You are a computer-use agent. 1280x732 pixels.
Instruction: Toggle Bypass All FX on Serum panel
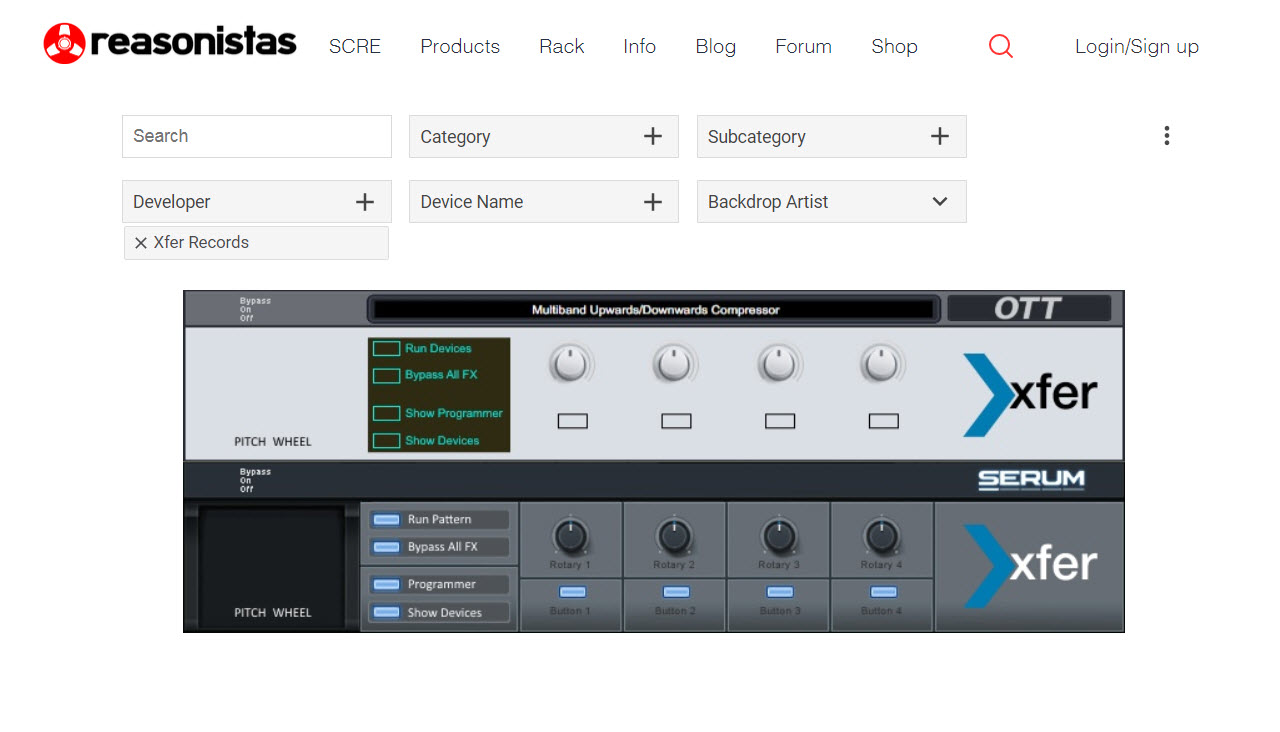(386, 547)
